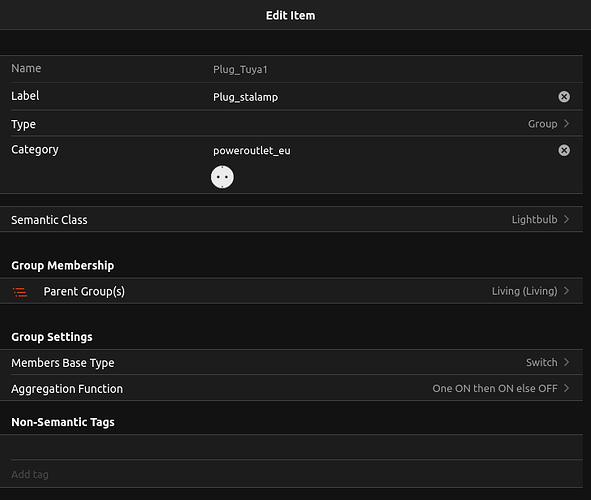Click the Group type value
This screenshot has width=591, height=500.
542,124
